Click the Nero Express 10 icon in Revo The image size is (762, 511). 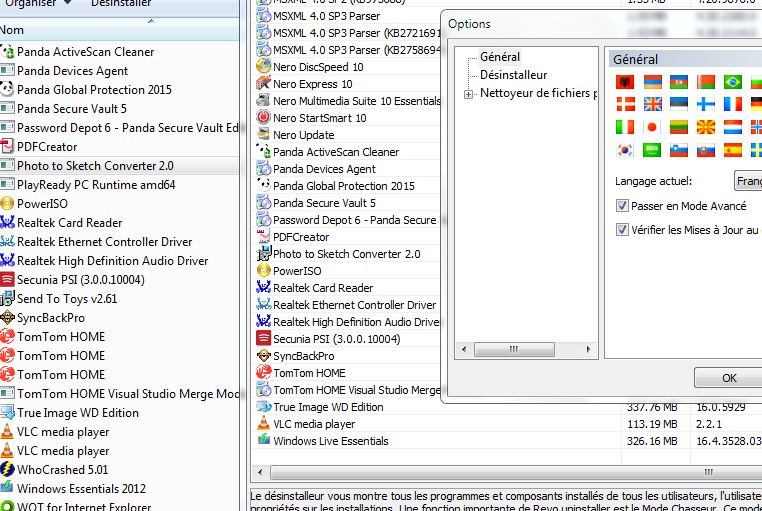click(263, 84)
